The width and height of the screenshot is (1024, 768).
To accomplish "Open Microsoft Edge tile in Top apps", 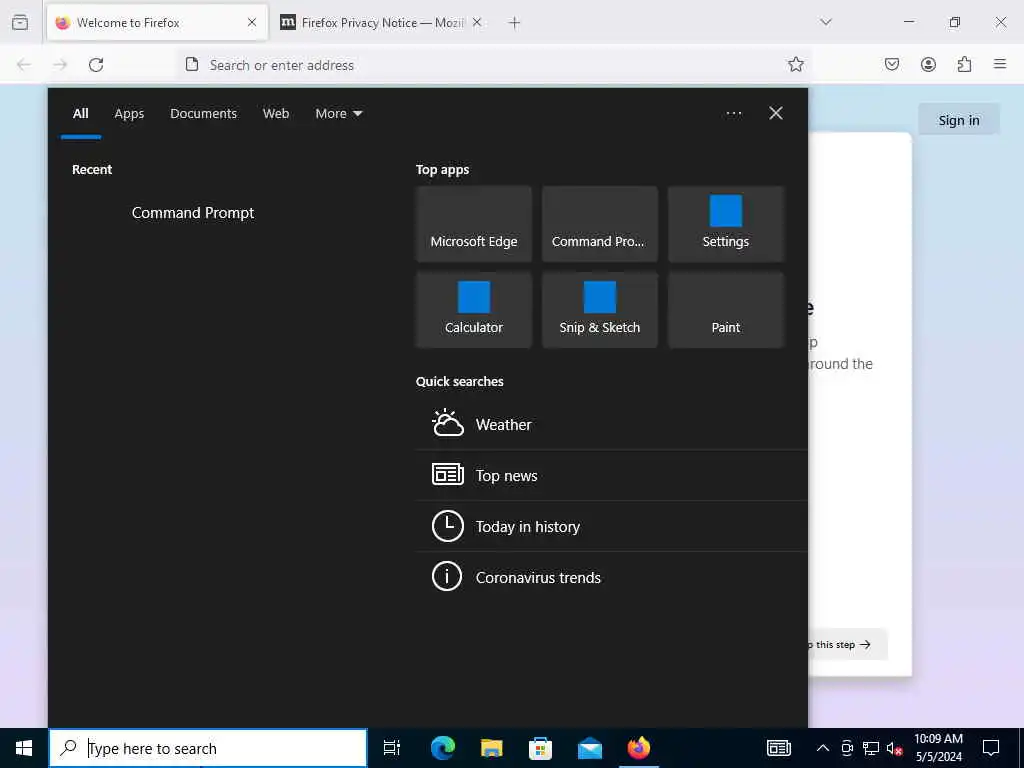I will (x=473, y=224).
